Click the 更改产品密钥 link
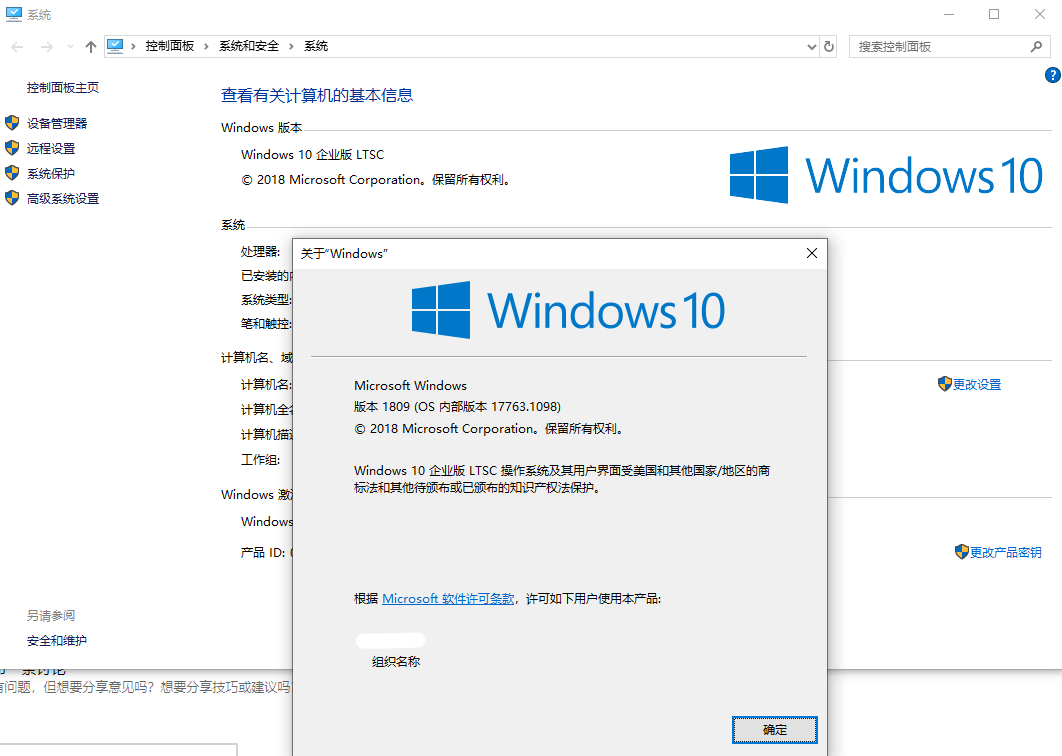 coord(1005,552)
